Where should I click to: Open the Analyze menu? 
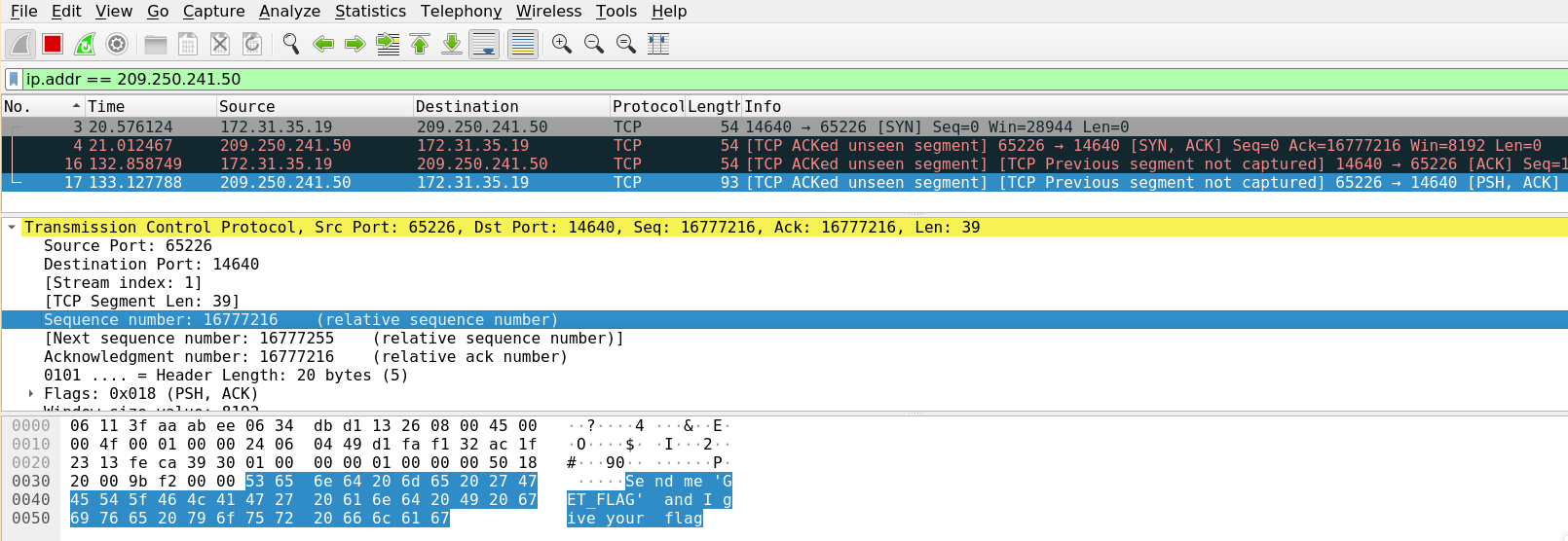pyautogui.click(x=289, y=11)
